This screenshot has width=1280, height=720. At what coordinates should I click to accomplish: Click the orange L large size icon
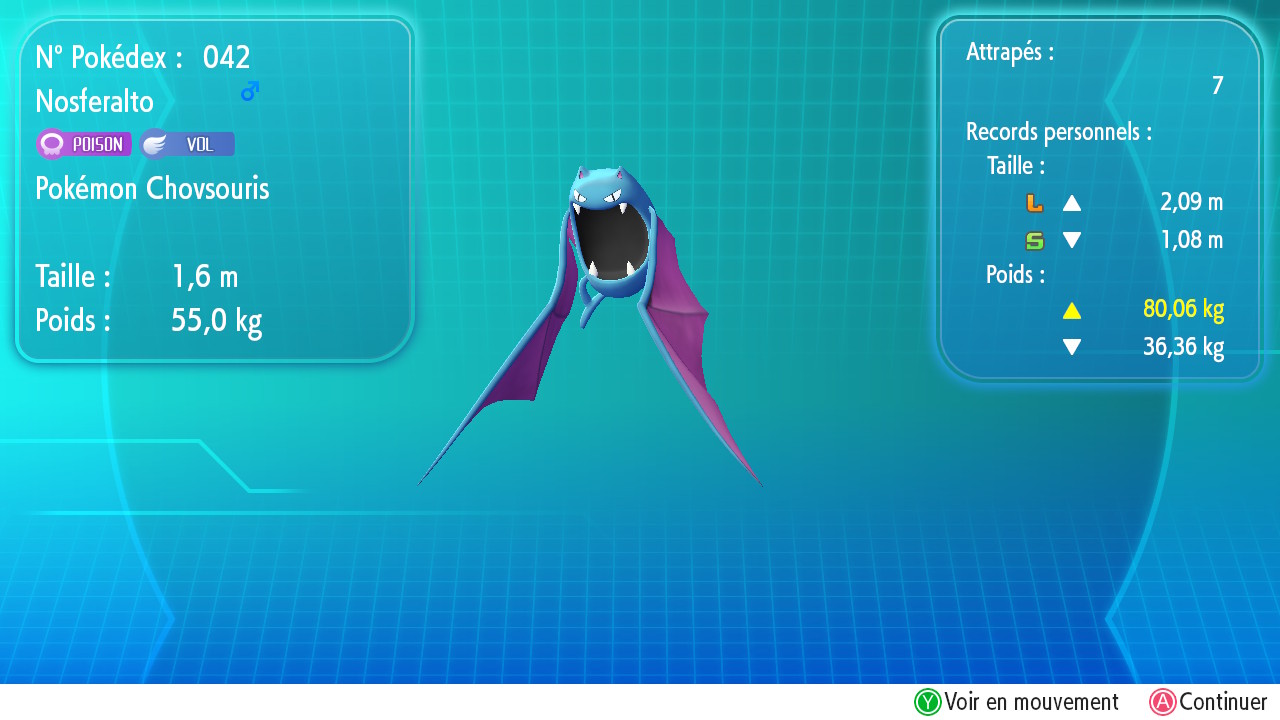(x=1035, y=203)
